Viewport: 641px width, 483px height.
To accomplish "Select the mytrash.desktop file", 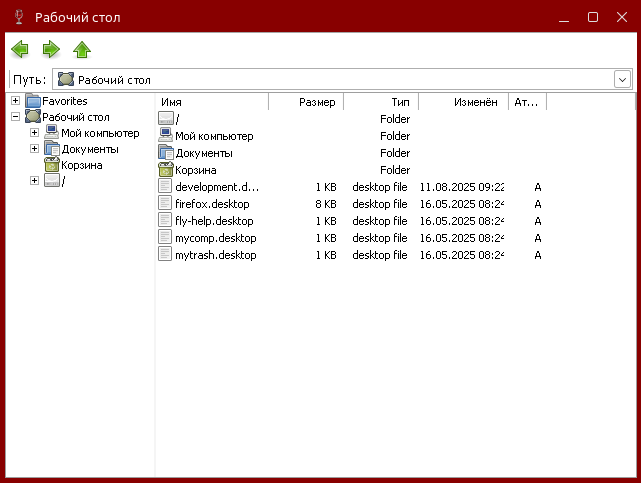I will tap(215, 255).
